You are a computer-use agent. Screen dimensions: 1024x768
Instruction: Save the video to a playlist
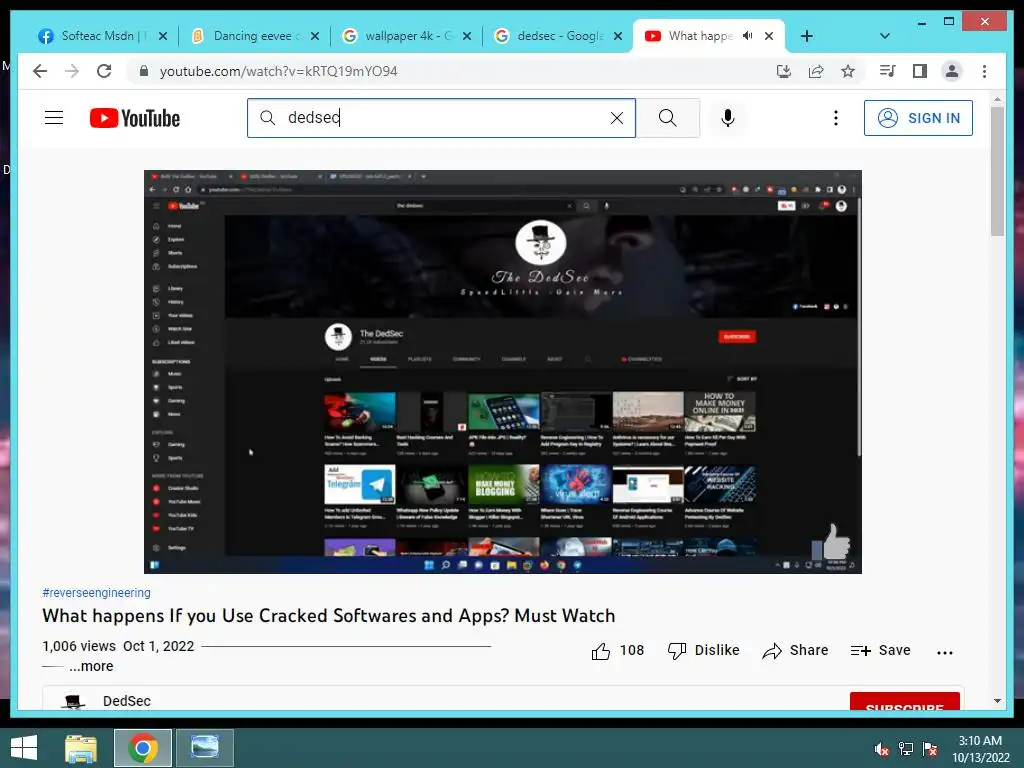point(880,650)
